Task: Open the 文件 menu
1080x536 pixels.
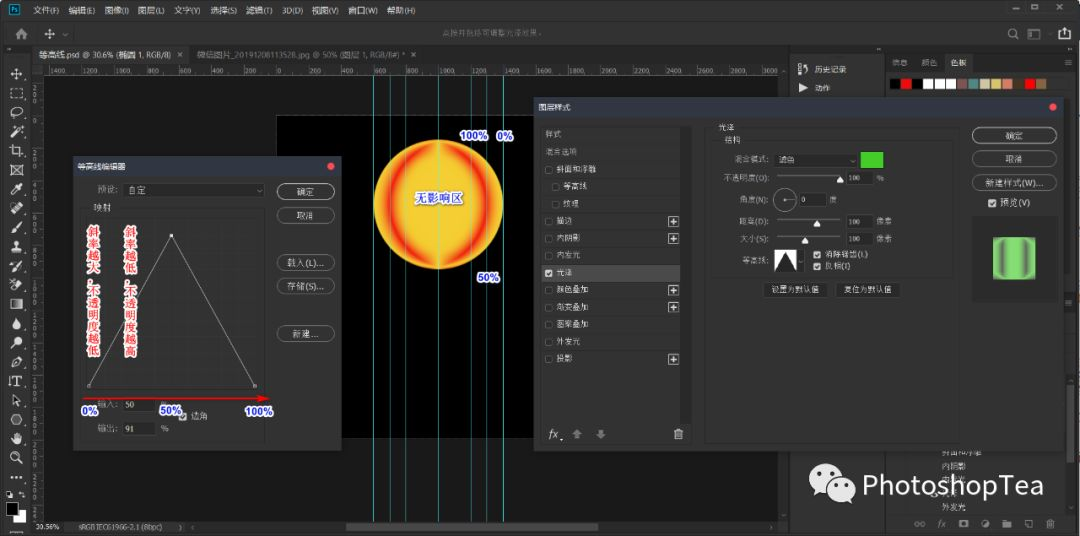Action: tap(45, 10)
